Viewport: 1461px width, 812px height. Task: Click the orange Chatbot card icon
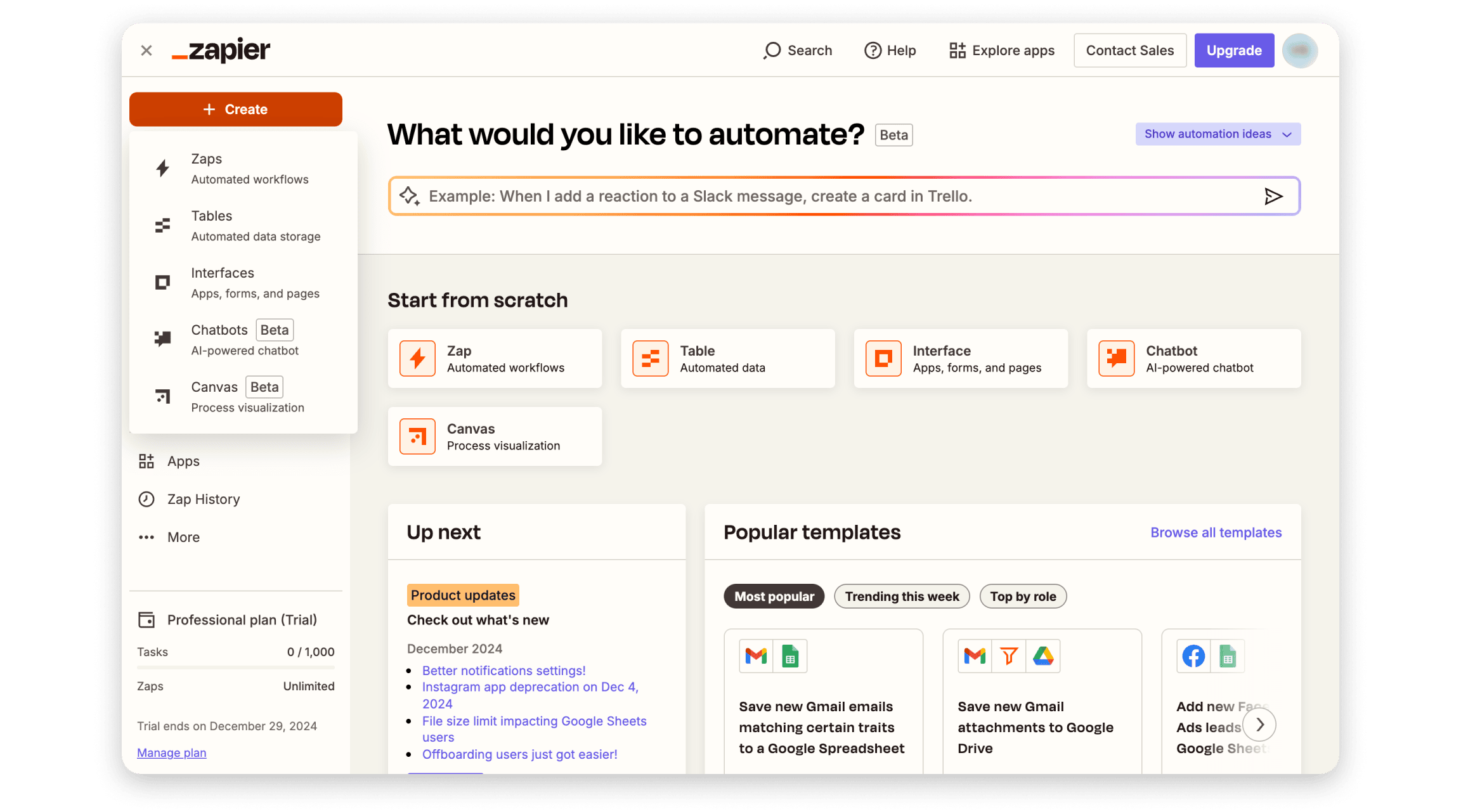click(1117, 358)
